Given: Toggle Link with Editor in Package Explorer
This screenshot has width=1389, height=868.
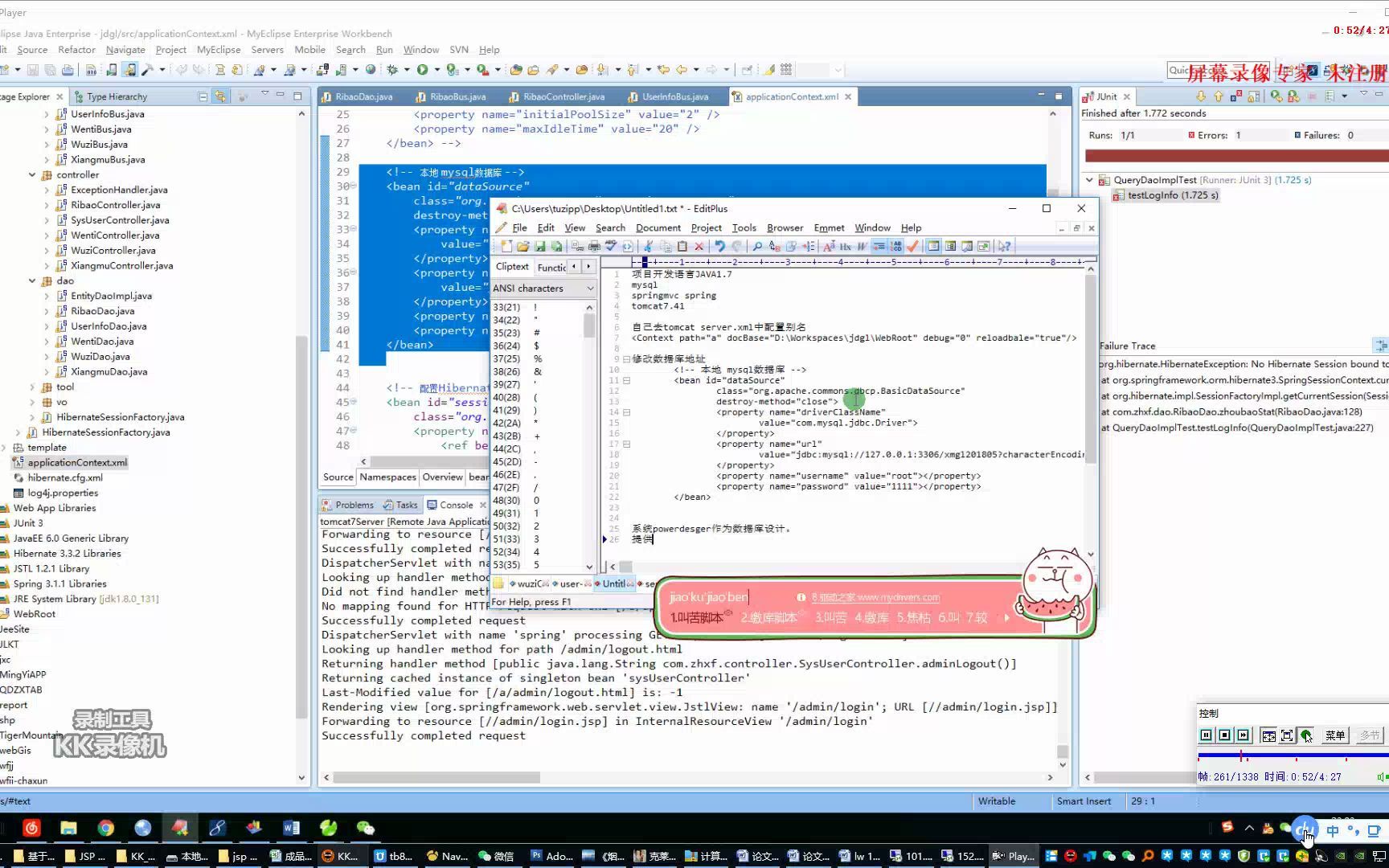Looking at the screenshot, I should tap(220, 96).
